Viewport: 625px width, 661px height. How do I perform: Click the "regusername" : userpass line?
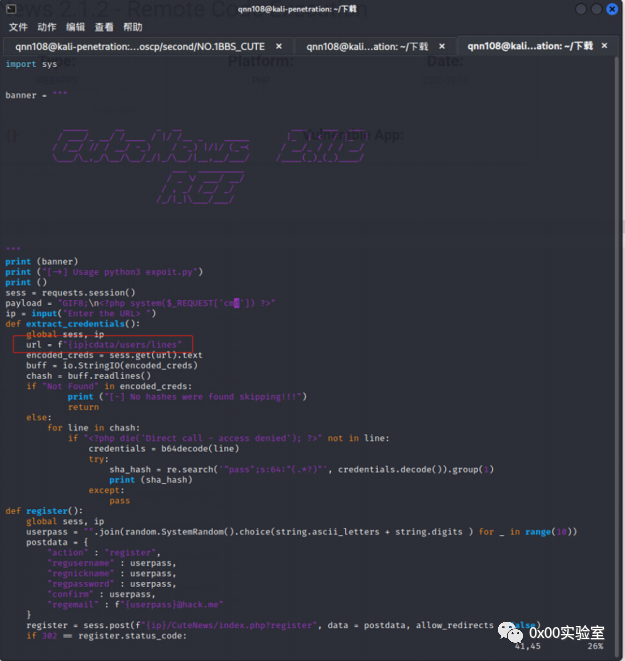pos(112,563)
